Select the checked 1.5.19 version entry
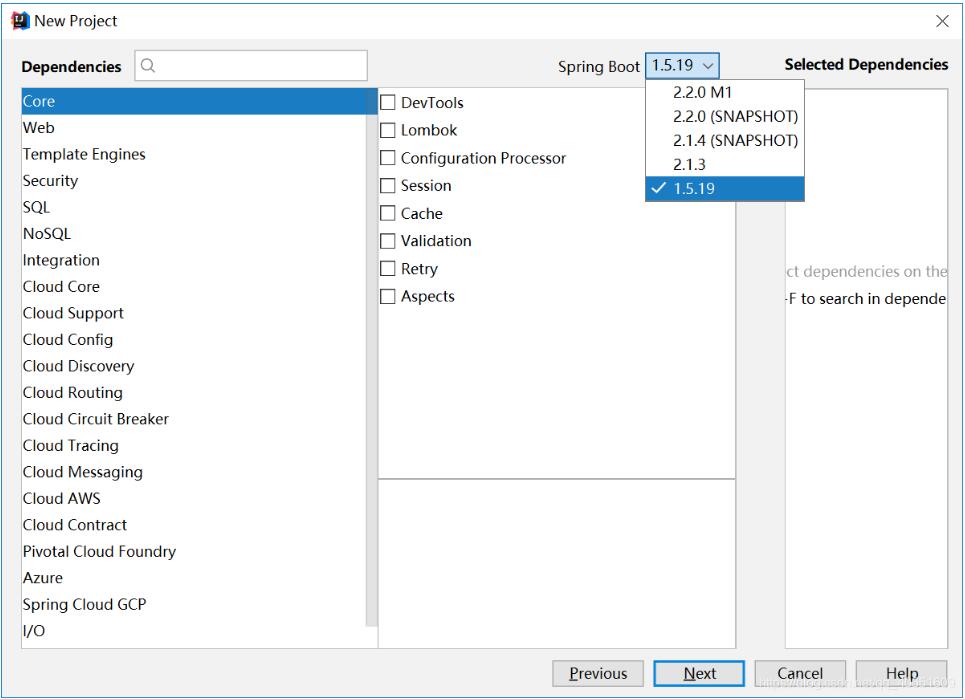Image resolution: width=965 pixels, height=699 pixels. (694, 189)
